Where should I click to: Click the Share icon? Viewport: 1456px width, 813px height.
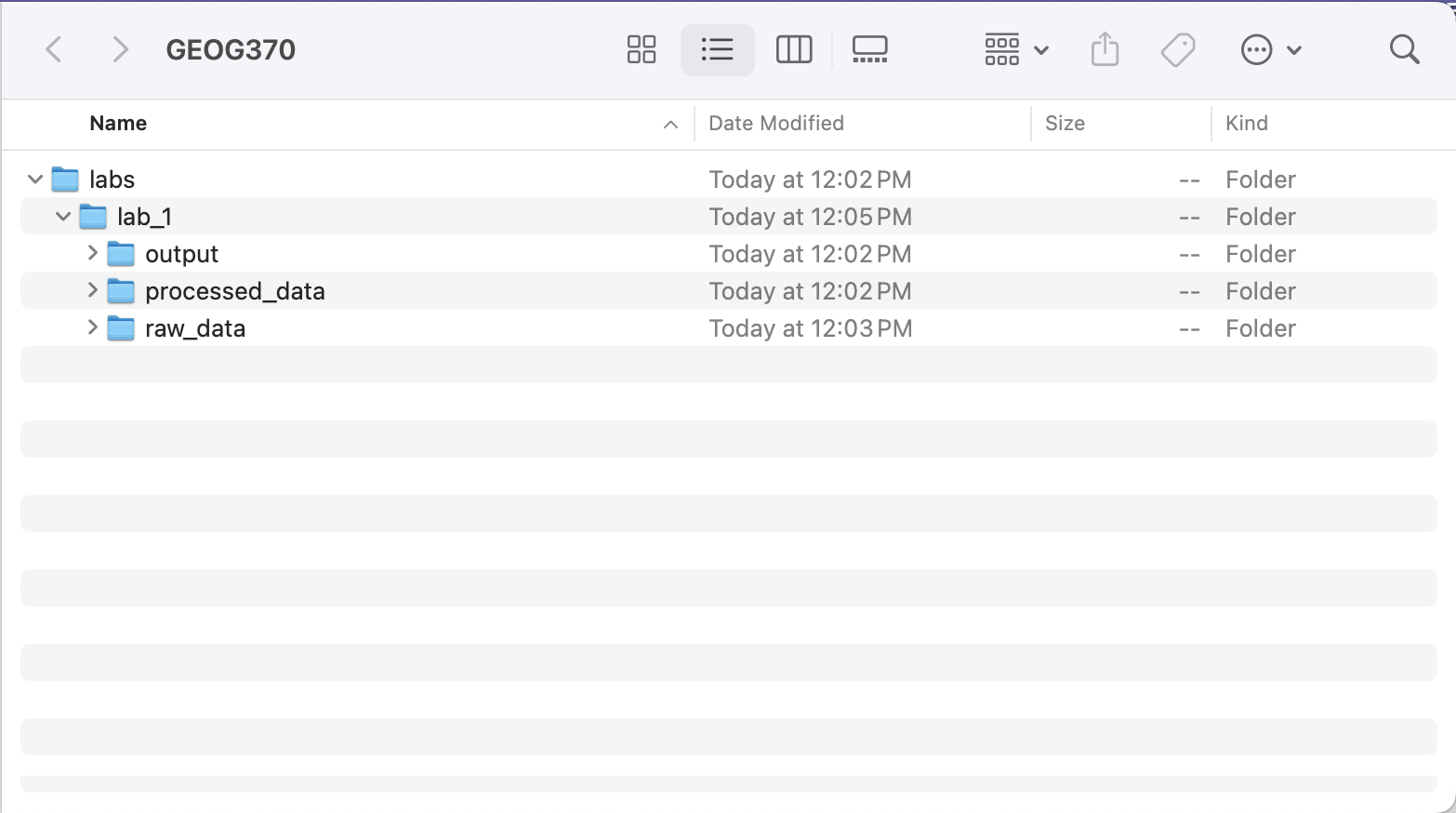tap(1105, 49)
